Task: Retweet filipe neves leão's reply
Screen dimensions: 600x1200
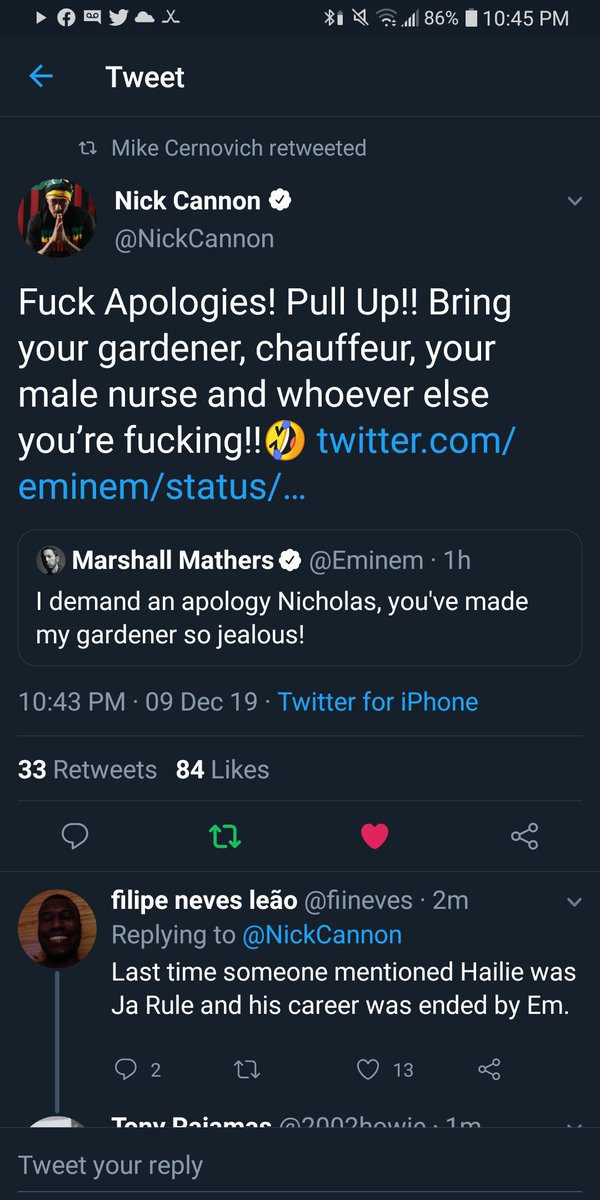Action: click(x=248, y=1070)
